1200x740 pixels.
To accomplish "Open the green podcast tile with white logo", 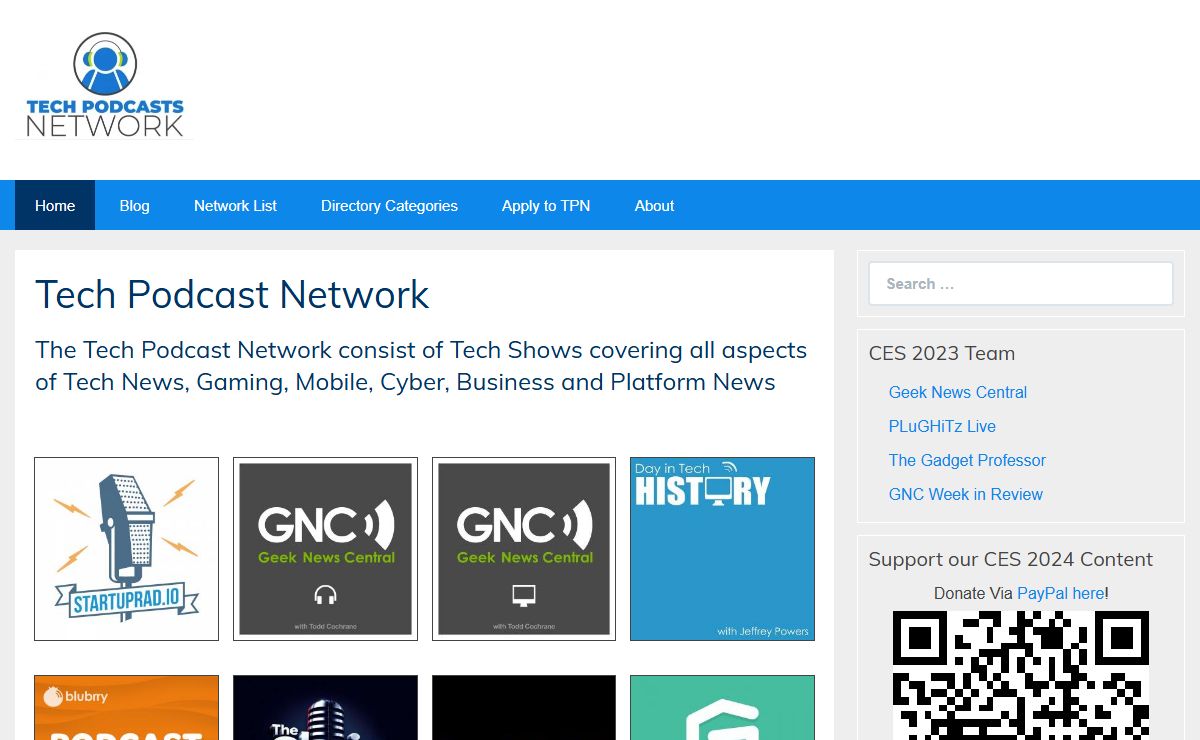I will point(722,708).
